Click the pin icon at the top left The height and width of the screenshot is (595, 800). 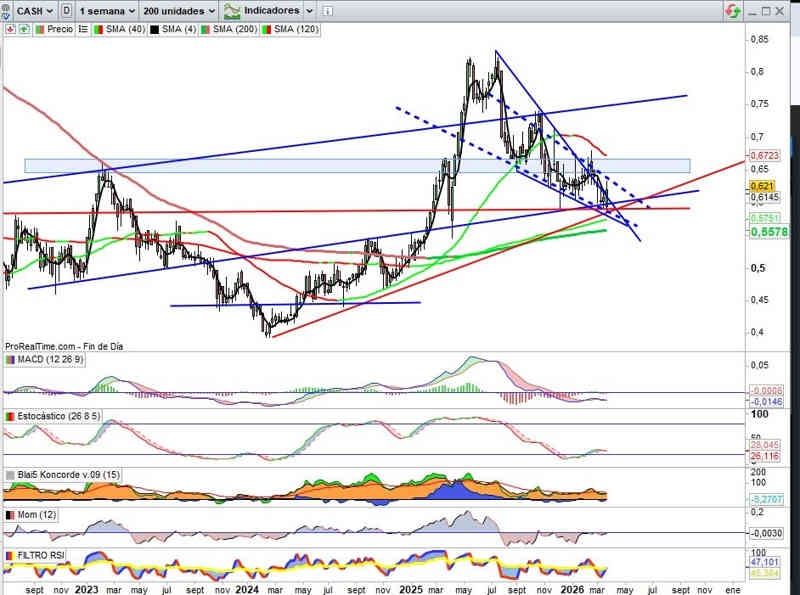coord(7,11)
